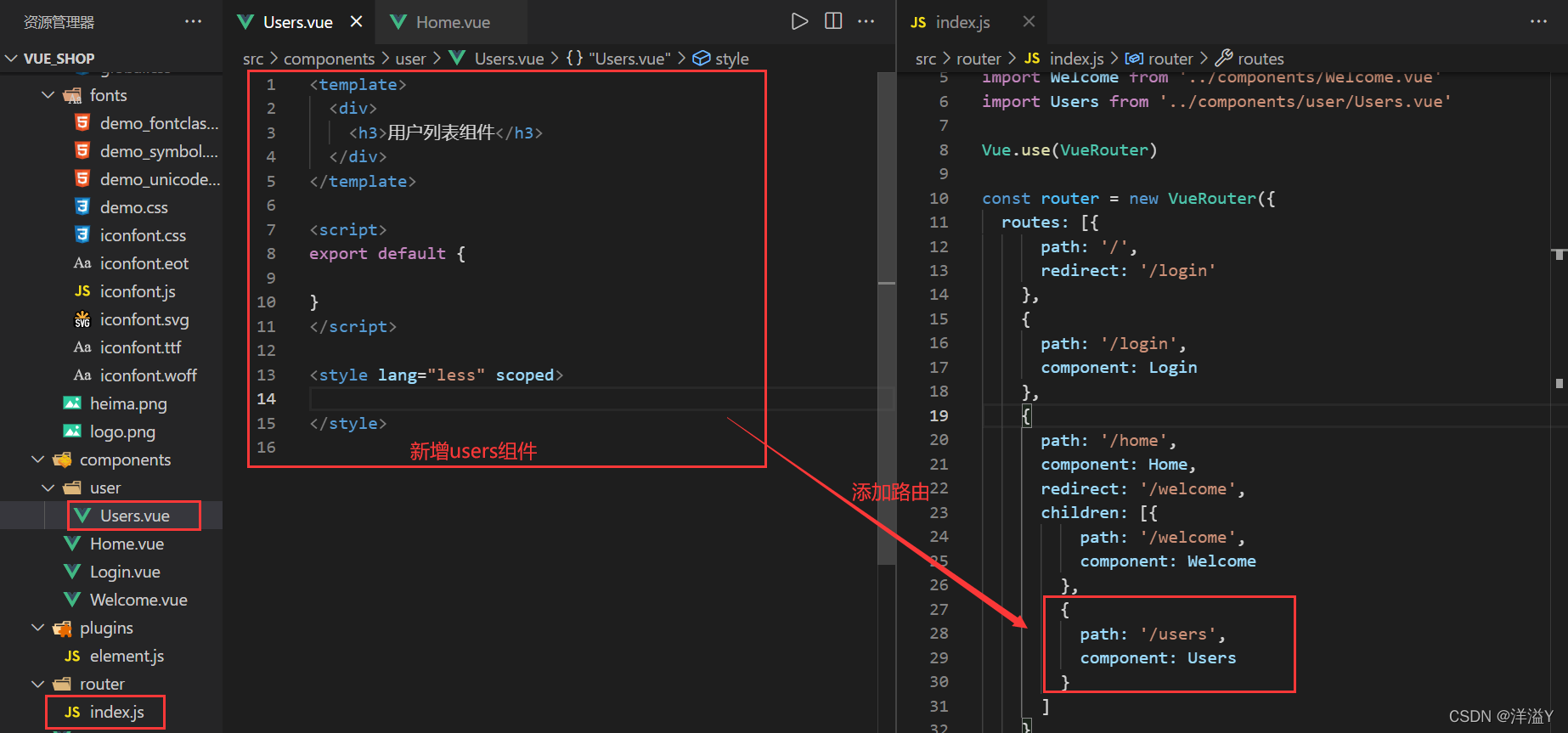Open right editor group's More Actions ellipsis
This screenshot has height=733, width=1568.
point(1538,21)
